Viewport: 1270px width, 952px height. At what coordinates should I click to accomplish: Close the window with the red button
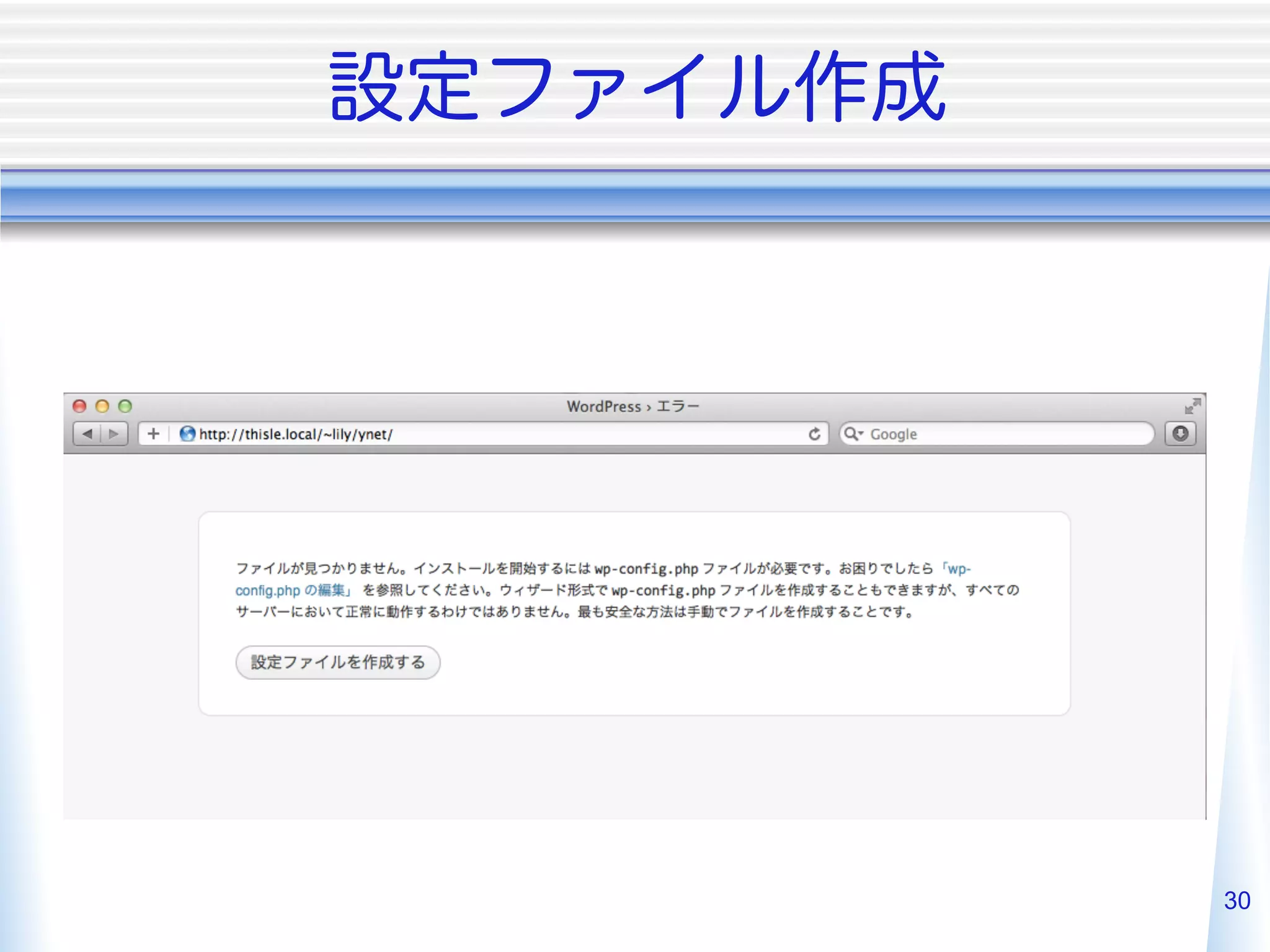click(x=79, y=407)
